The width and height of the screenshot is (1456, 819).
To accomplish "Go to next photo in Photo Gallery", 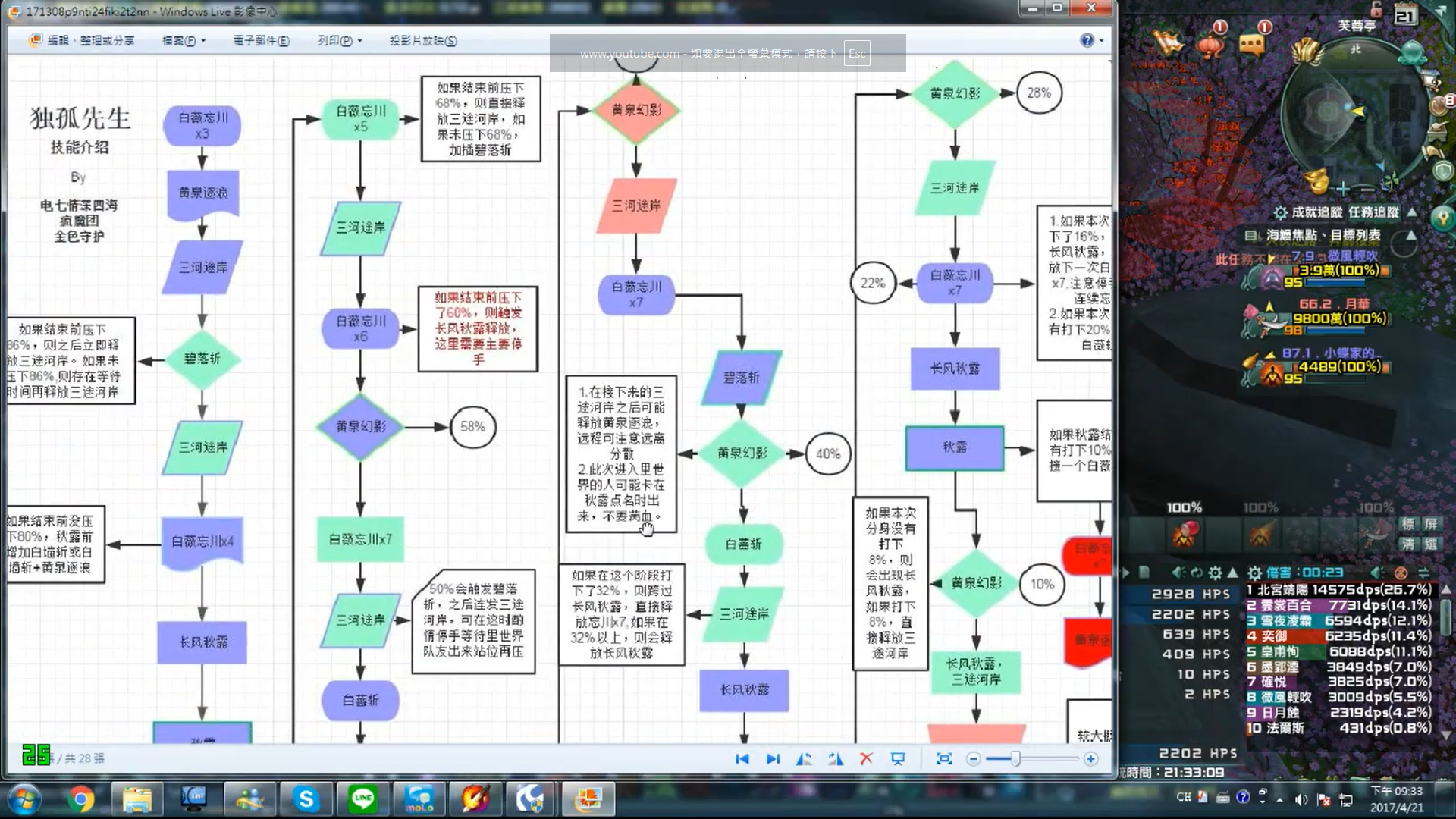I will (773, 758).
